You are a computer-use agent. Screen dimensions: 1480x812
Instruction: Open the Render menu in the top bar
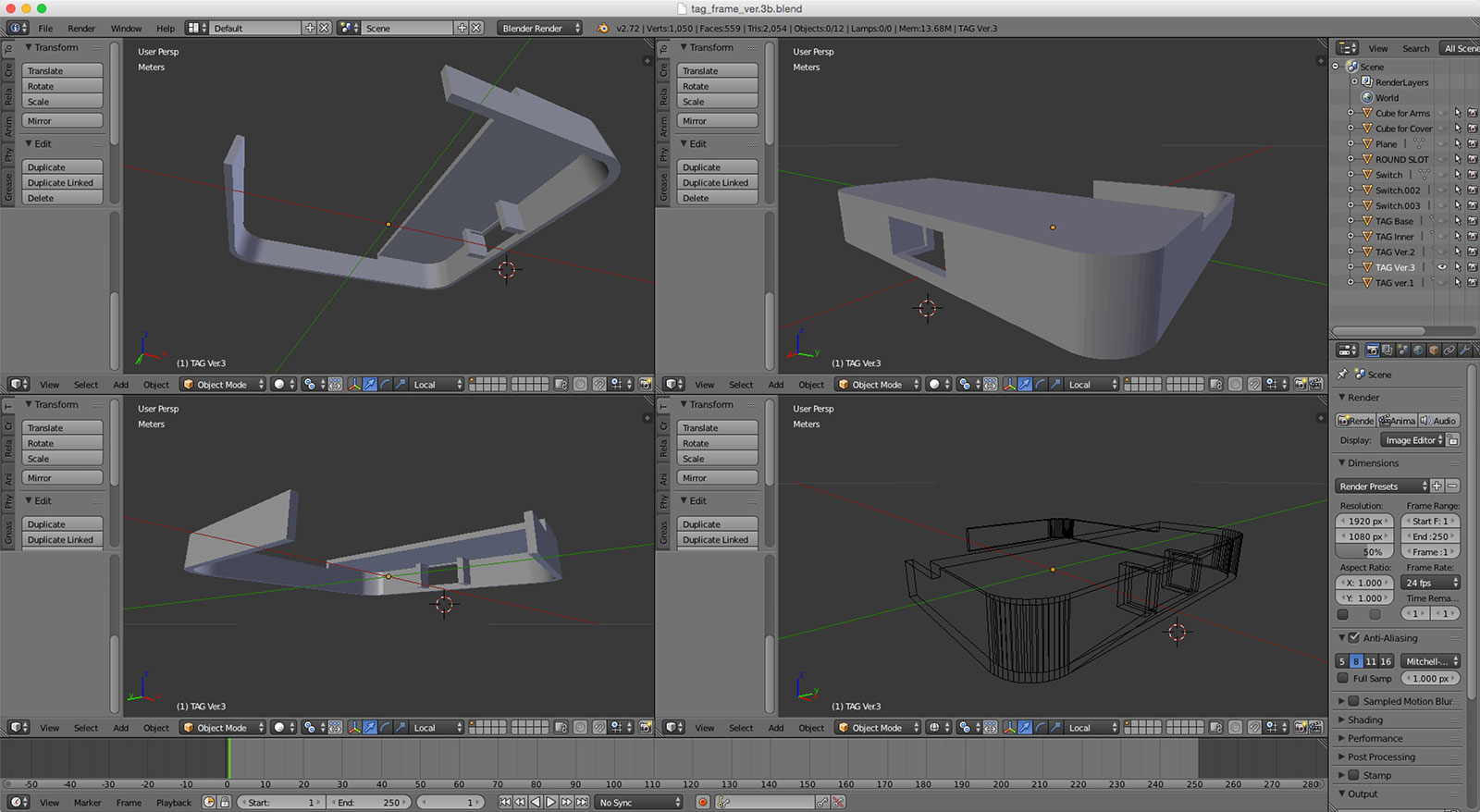pos(81,28)
